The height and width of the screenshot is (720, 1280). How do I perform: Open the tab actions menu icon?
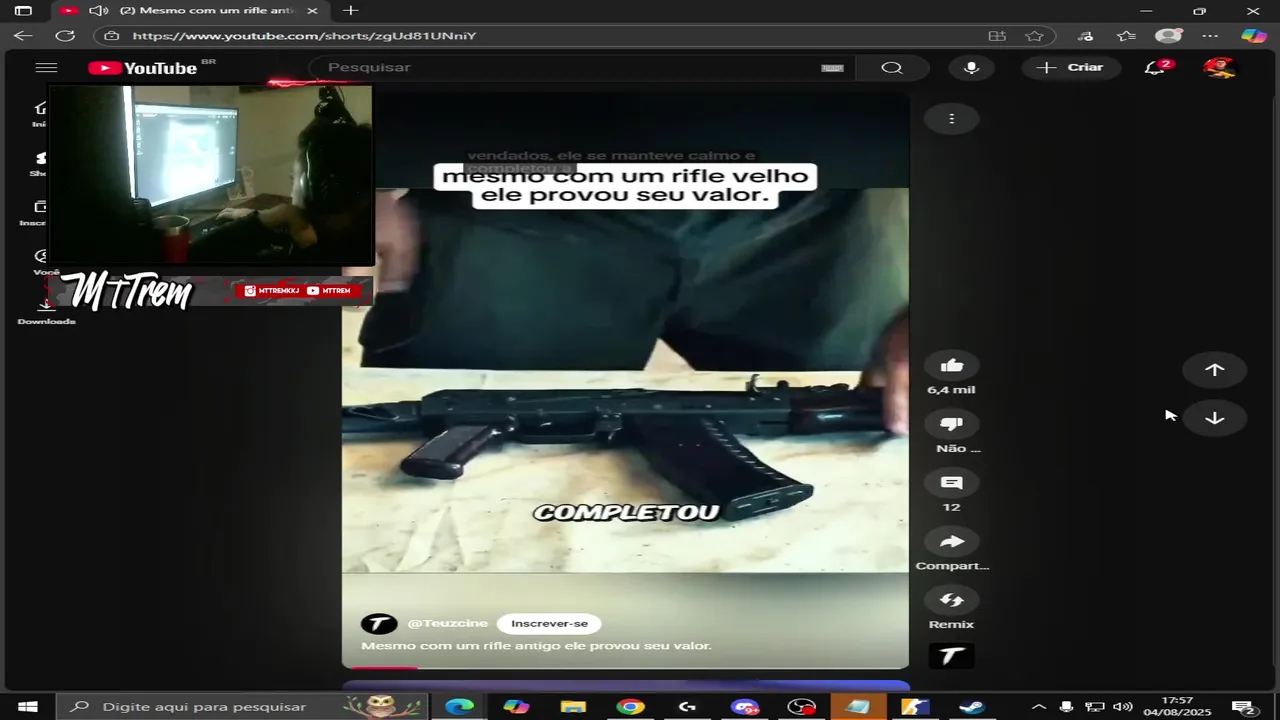point(23,11)
